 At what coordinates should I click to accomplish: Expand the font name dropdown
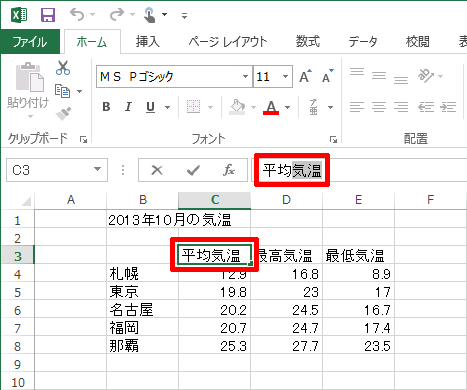pos(246,77)
